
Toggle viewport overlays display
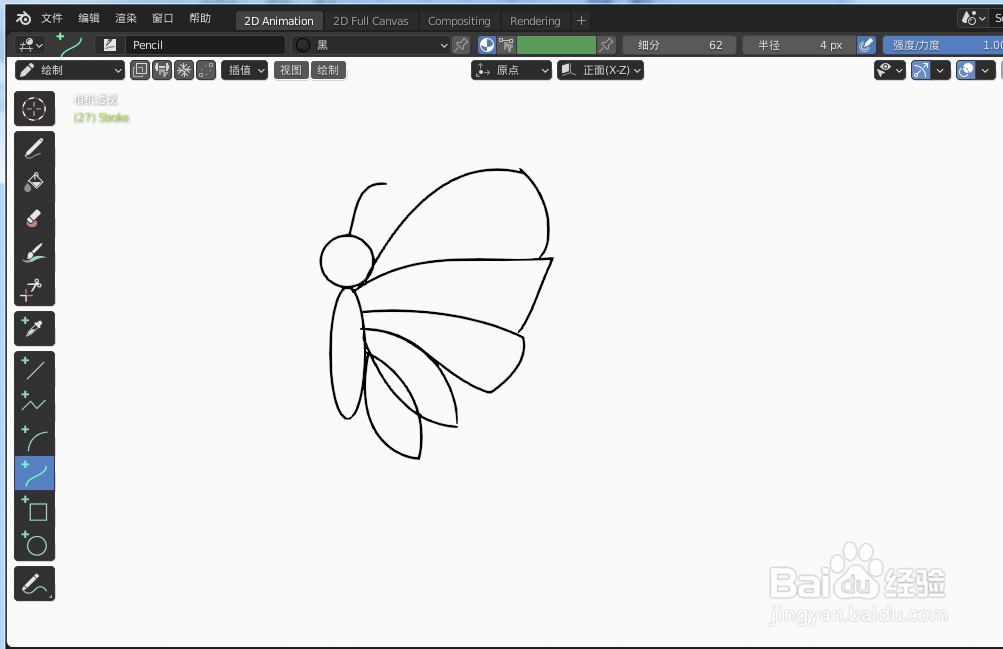click(x=966, y=70)
